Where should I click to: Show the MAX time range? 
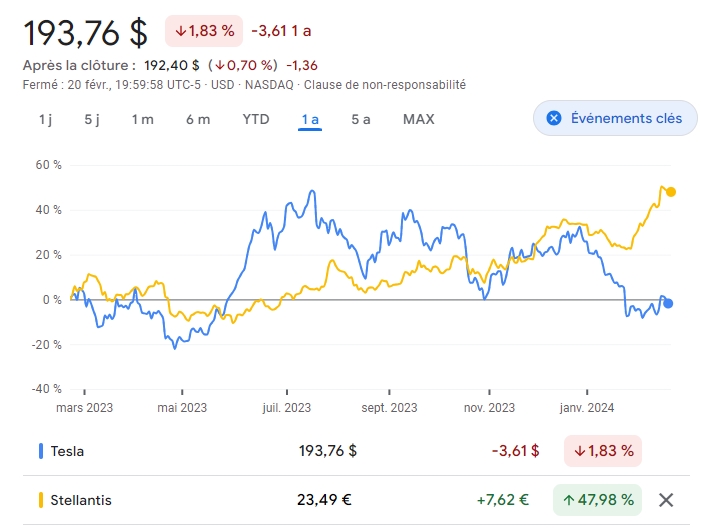tap(419, 120)
